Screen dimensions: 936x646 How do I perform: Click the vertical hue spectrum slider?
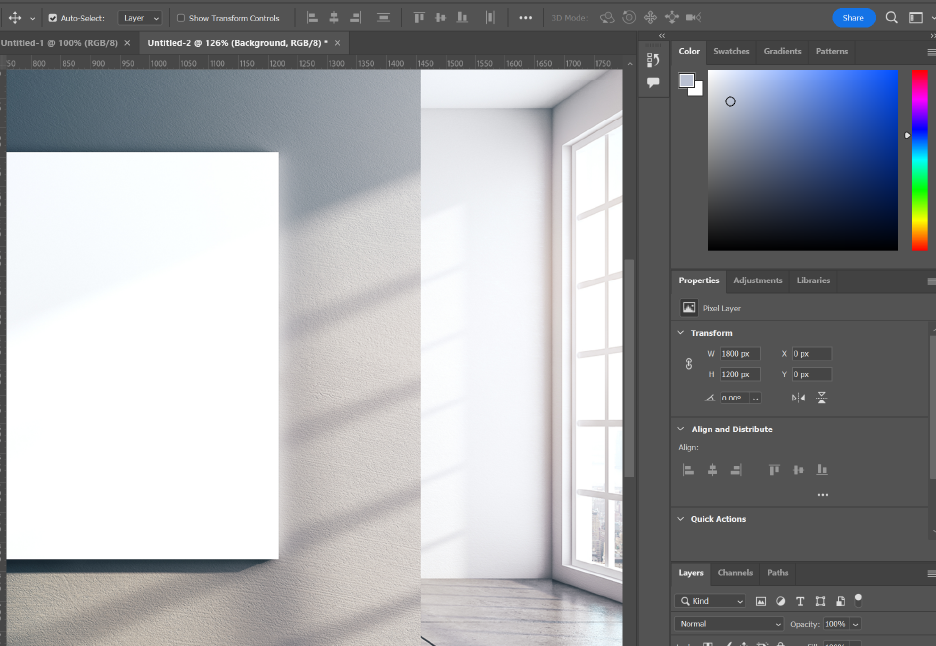pyautogui.click(x=919, y=160)
